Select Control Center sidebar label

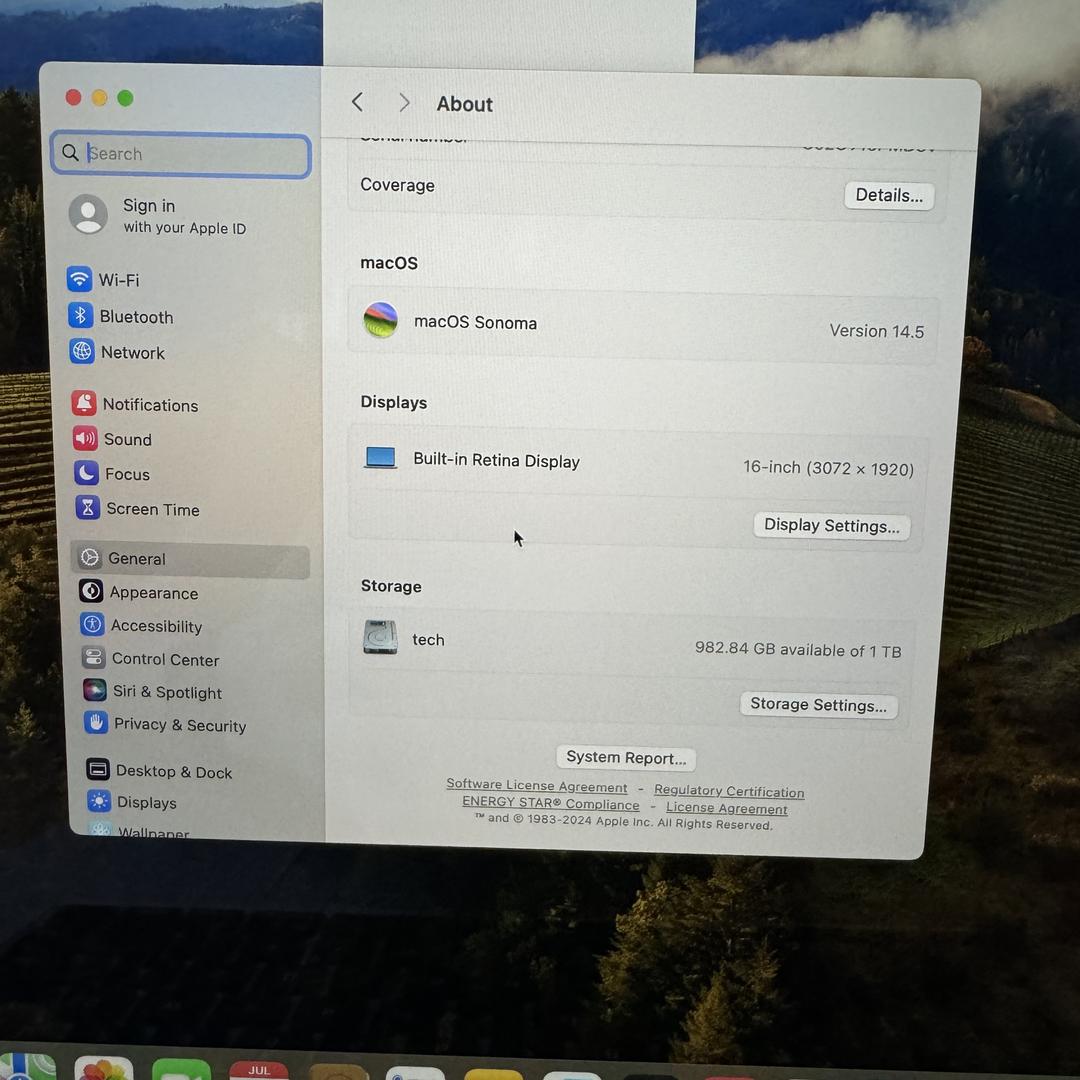tap(165, 659)
